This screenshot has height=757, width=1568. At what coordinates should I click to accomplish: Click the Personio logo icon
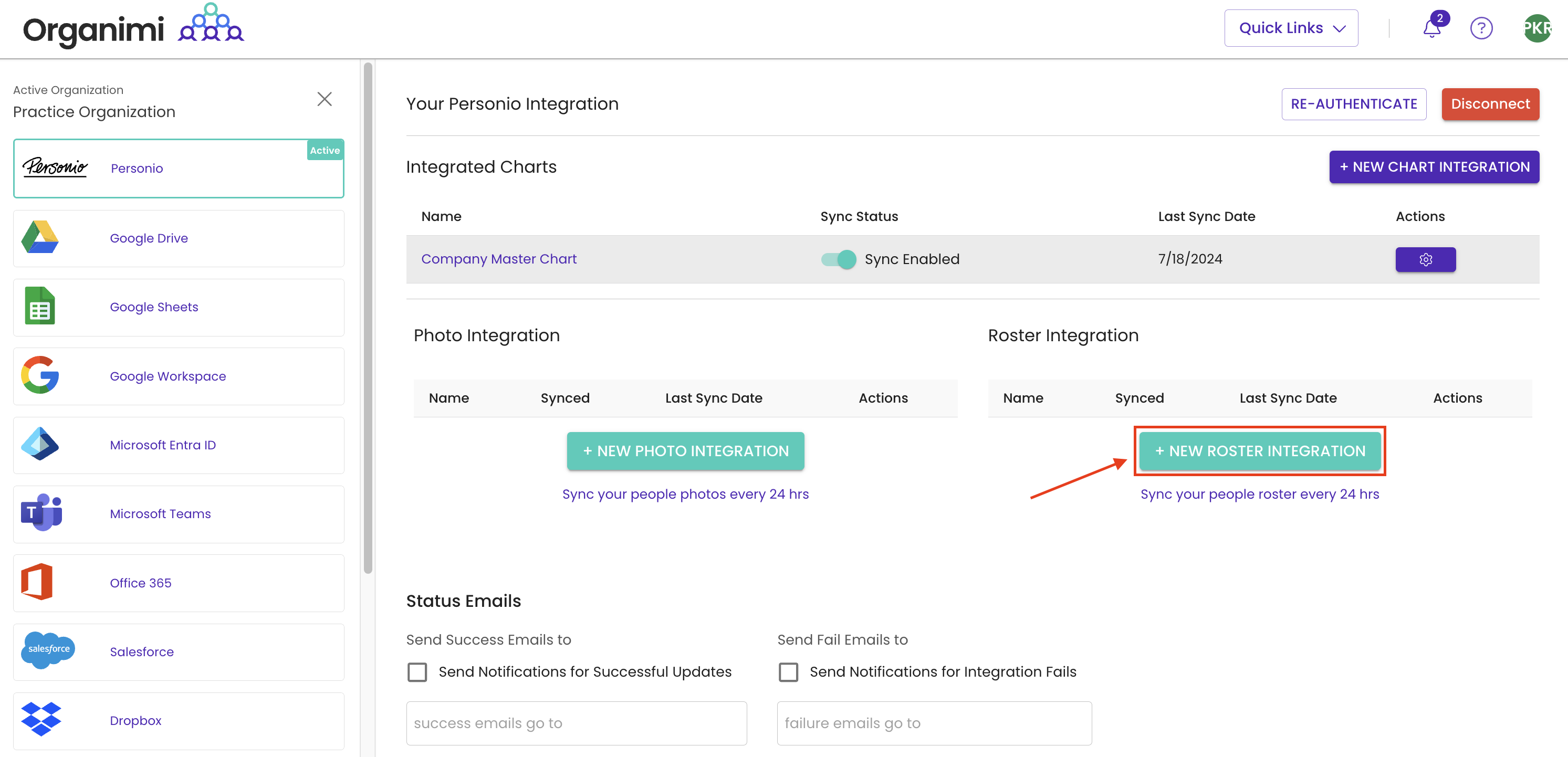55,167
